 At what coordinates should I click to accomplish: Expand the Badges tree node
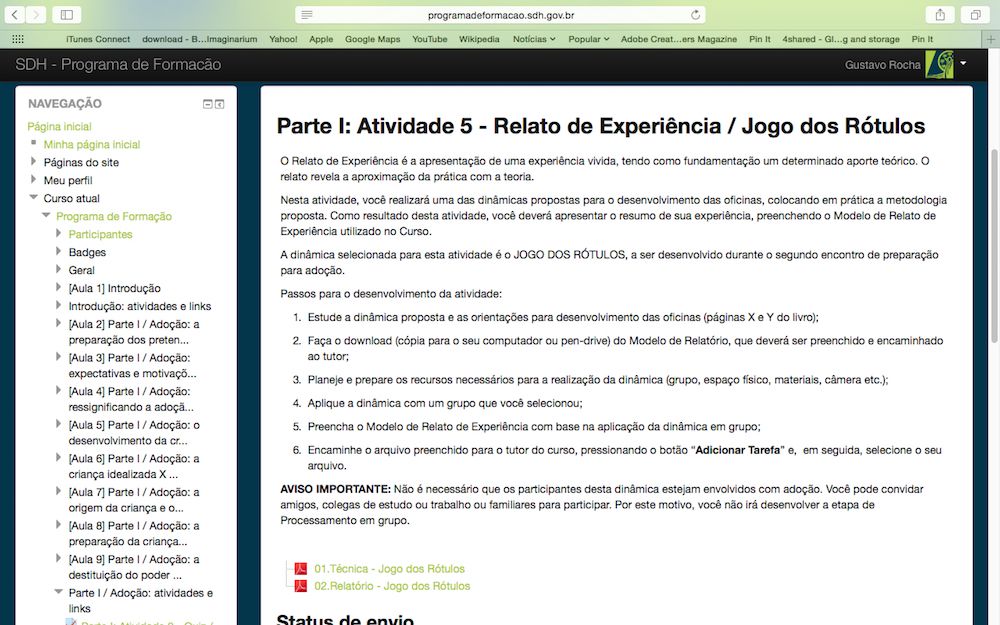pyautogui.click(x=59, y=252)
